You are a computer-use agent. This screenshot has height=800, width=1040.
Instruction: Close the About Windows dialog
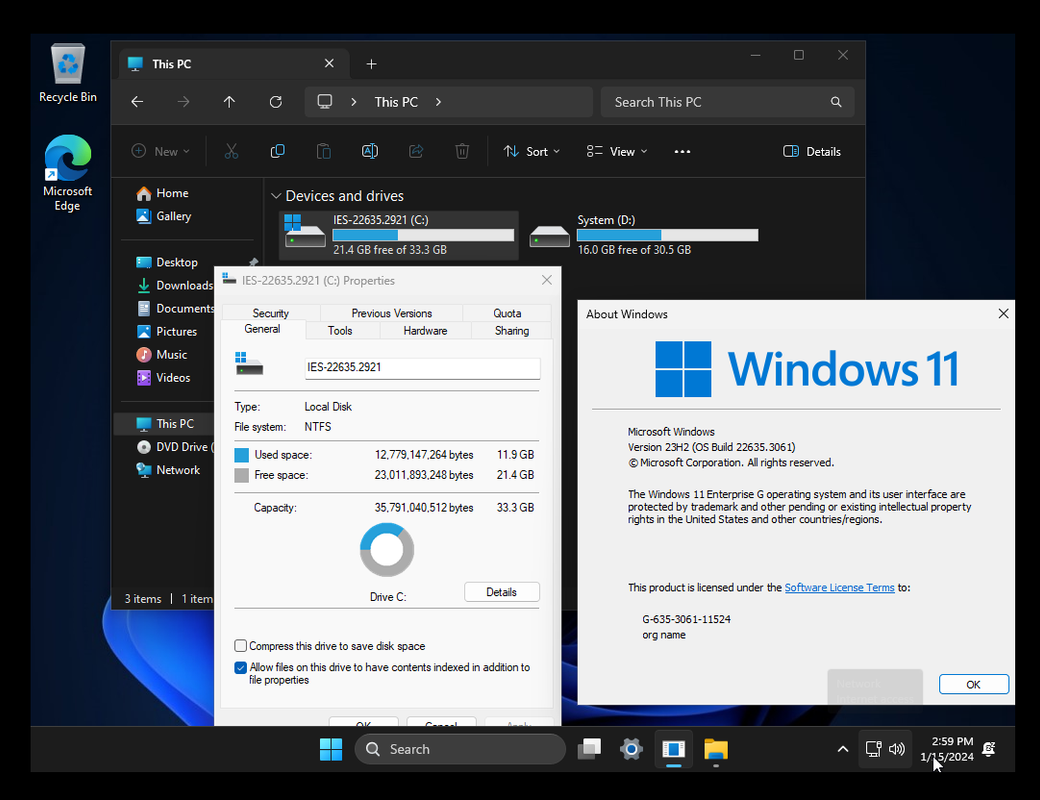(1004, 314)
